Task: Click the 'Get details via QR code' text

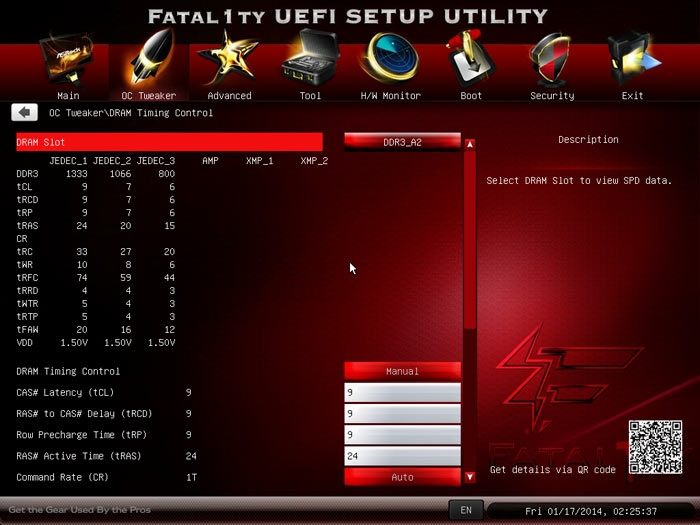Action: pos(553,470)
